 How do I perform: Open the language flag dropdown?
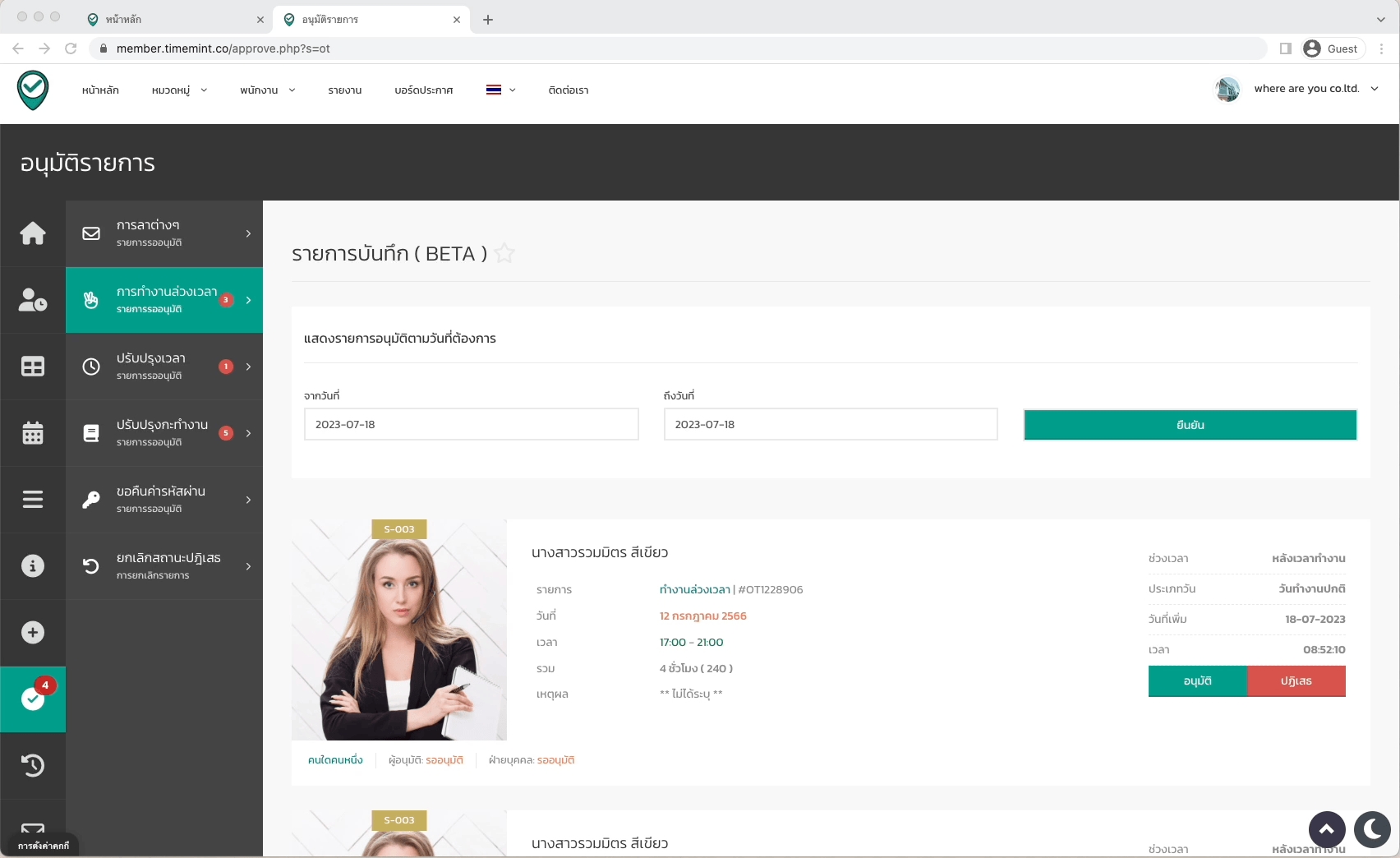click(x=500, y=90)
